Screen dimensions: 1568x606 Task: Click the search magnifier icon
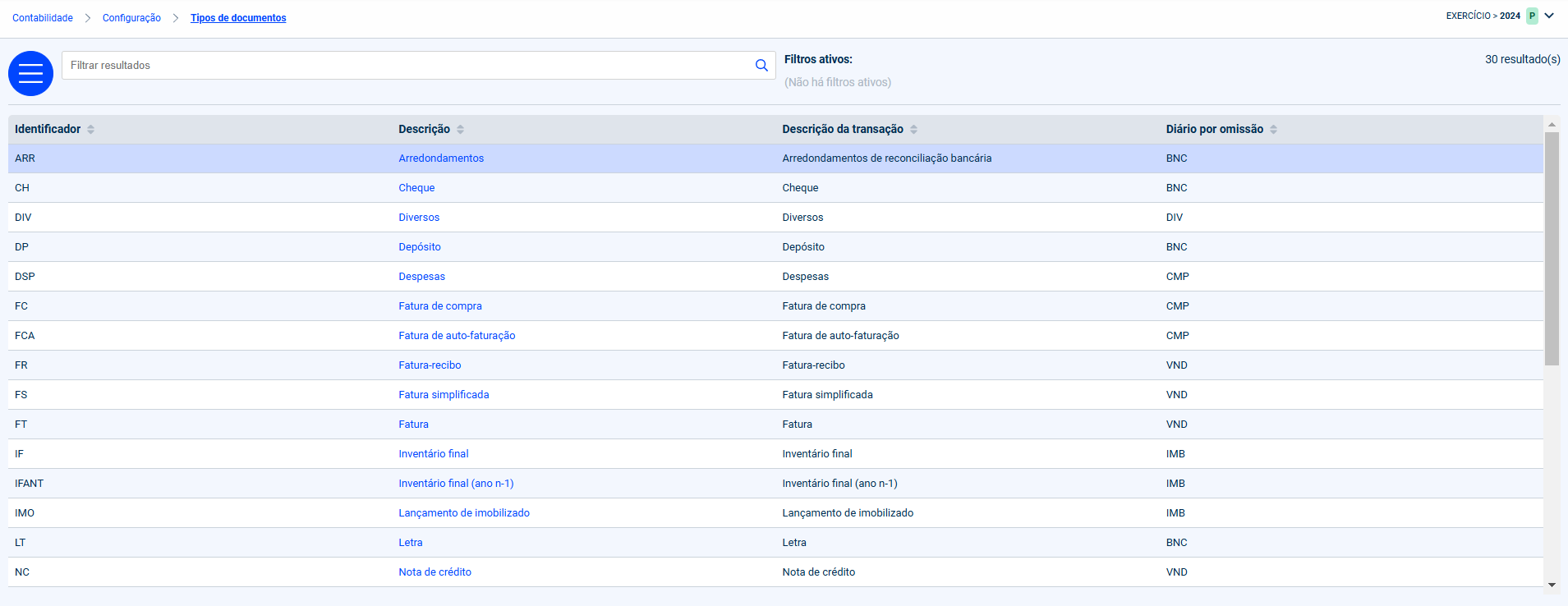(x=761, y=66)
